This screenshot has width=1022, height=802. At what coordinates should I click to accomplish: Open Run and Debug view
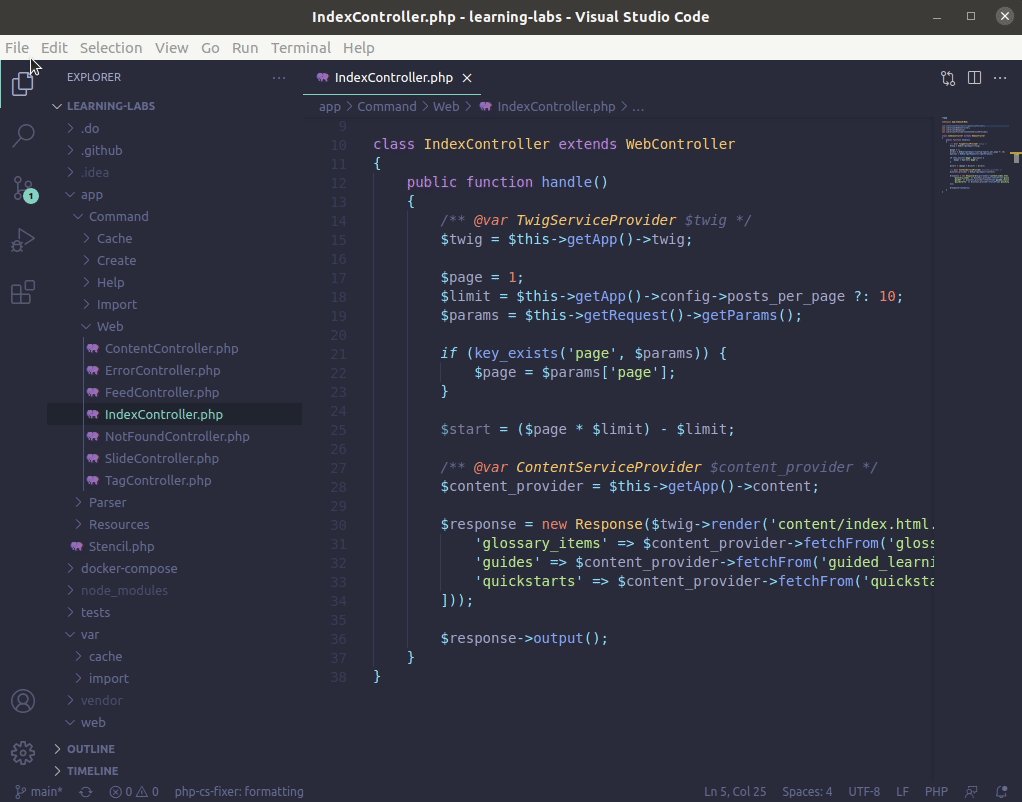23,240
